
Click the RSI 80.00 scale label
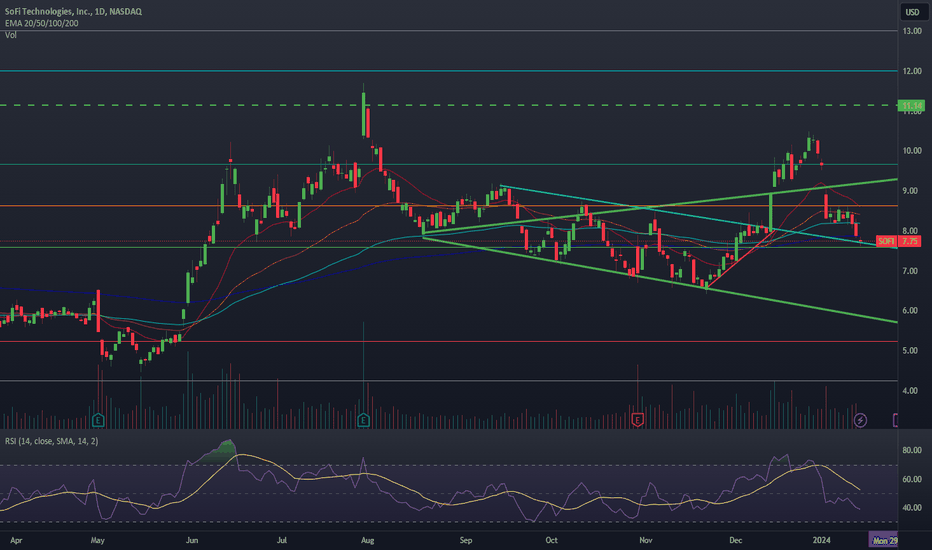click(912, 450)
